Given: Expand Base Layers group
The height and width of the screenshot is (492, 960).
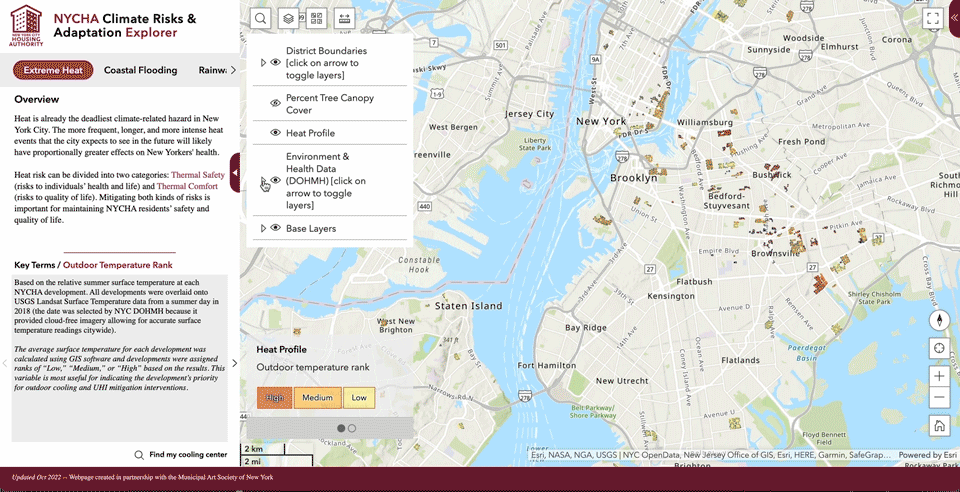Looking at the screenshot, I should pyautogui.click(x=263, y=228).
